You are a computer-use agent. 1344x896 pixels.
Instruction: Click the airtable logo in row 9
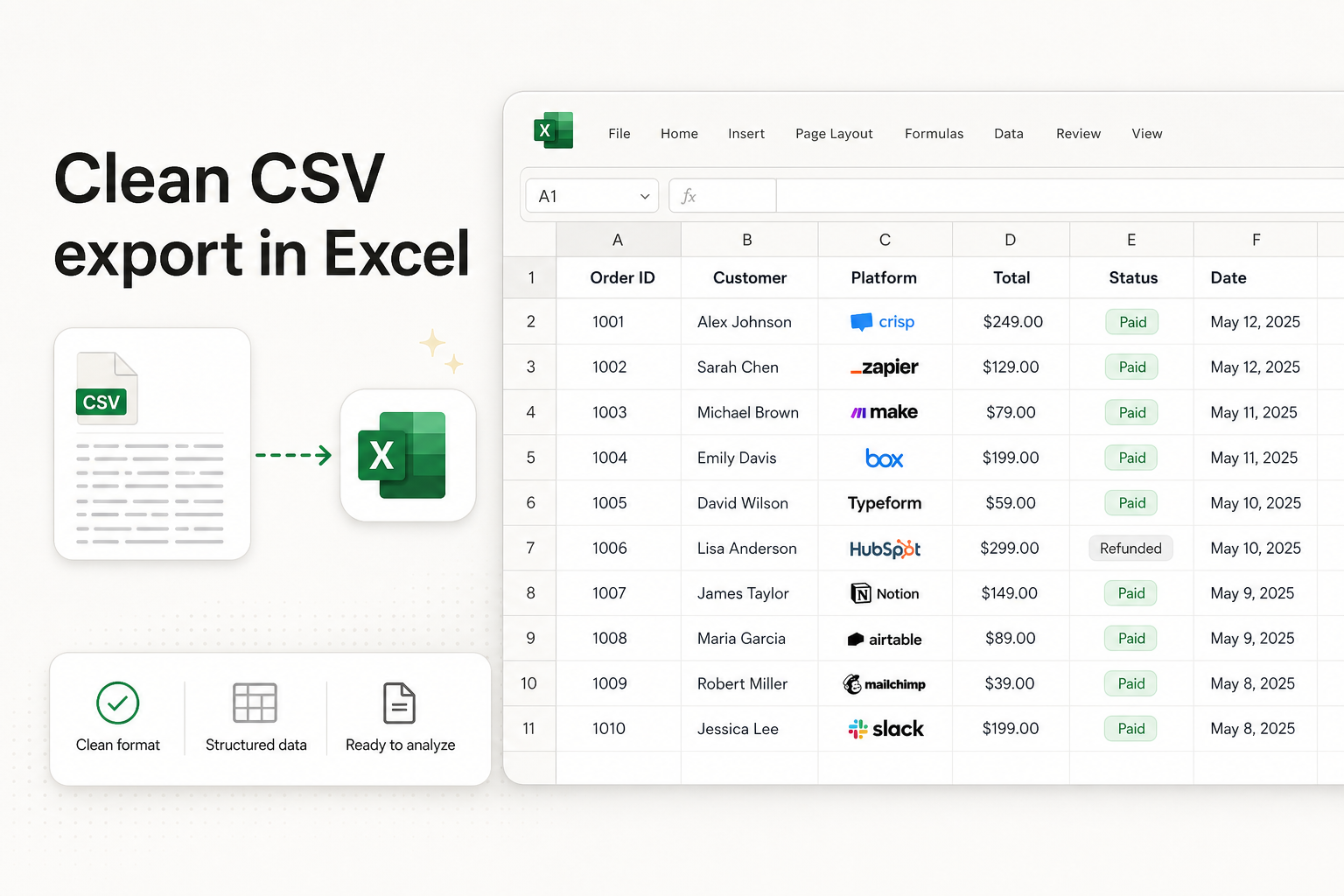885,640
